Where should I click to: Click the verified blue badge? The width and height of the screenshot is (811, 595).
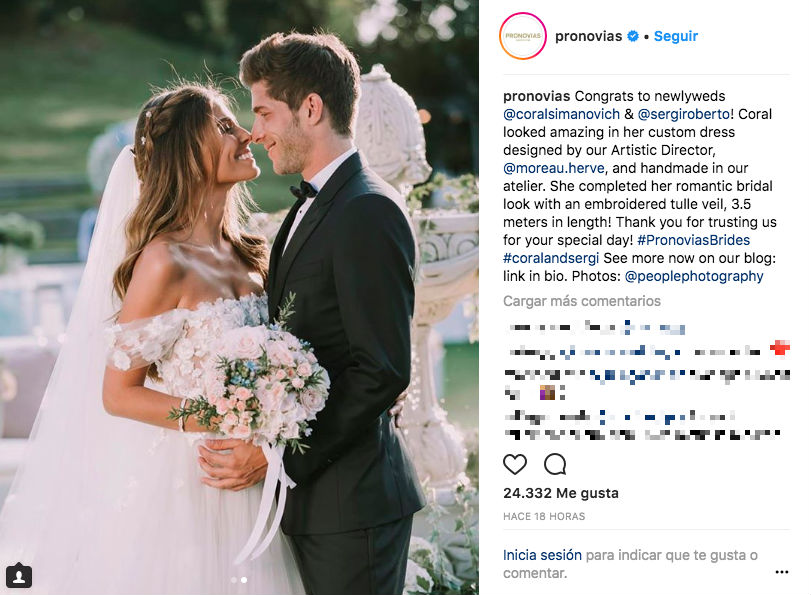click(x=633, y=36)
